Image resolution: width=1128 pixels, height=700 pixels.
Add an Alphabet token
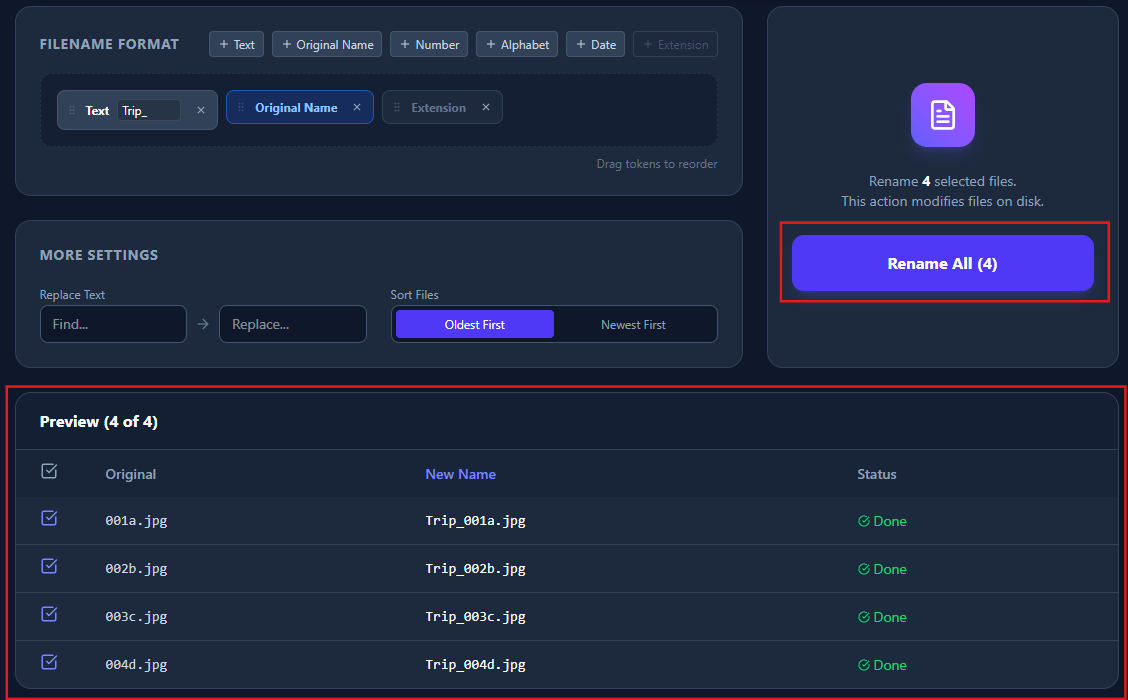(517, 45)
